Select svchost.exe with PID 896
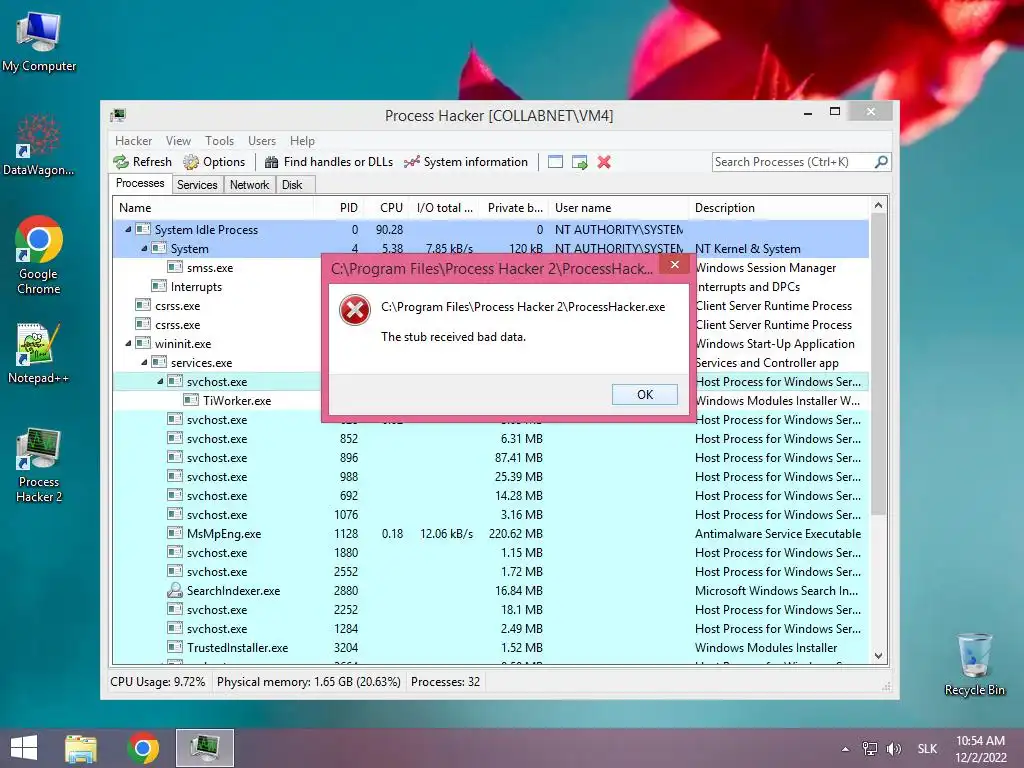Screen dimensions: 1024x768 coord(491,458)
